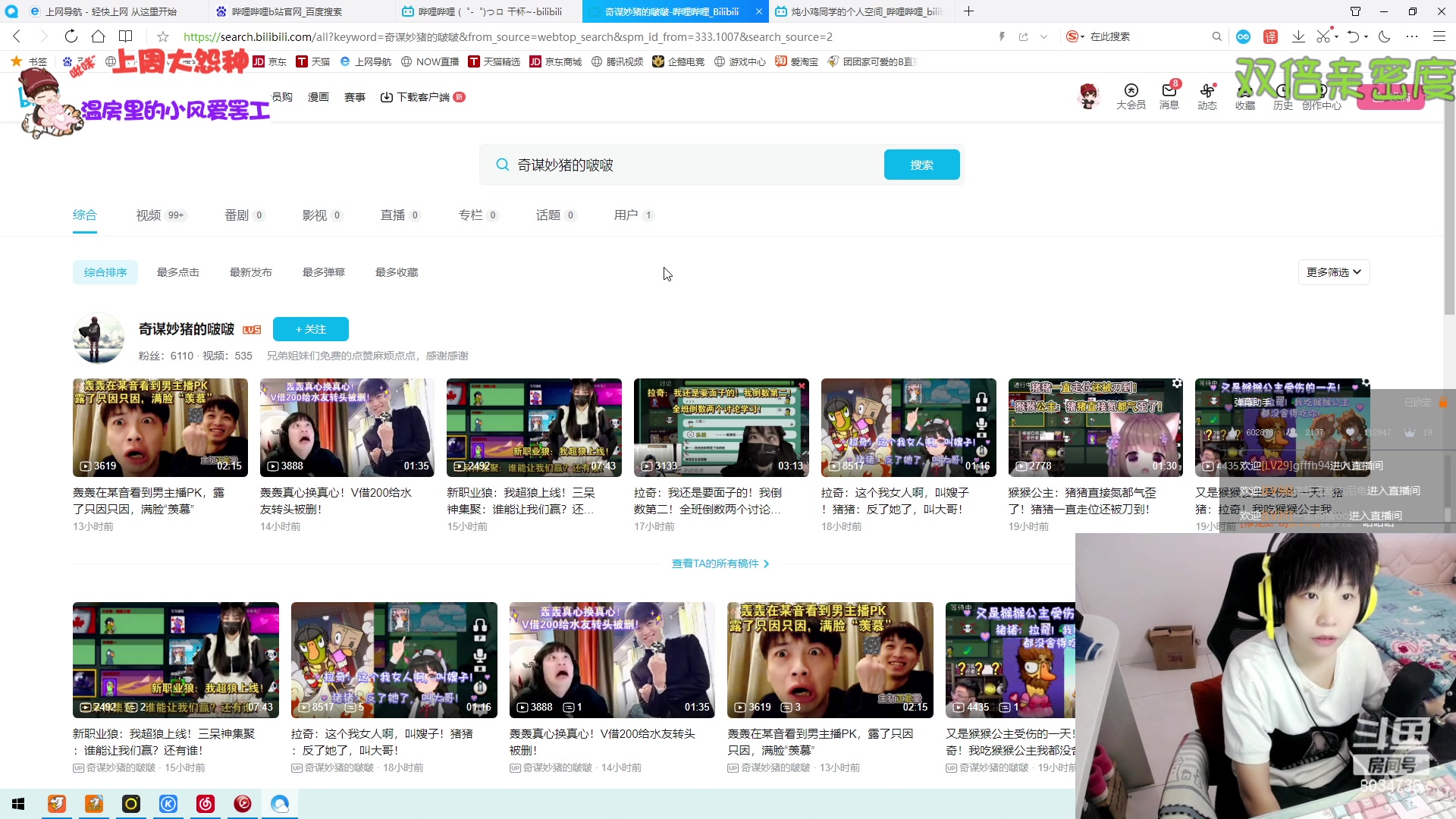Open the Sogou search engine selector dropdown

click(x=1075, y=36)
